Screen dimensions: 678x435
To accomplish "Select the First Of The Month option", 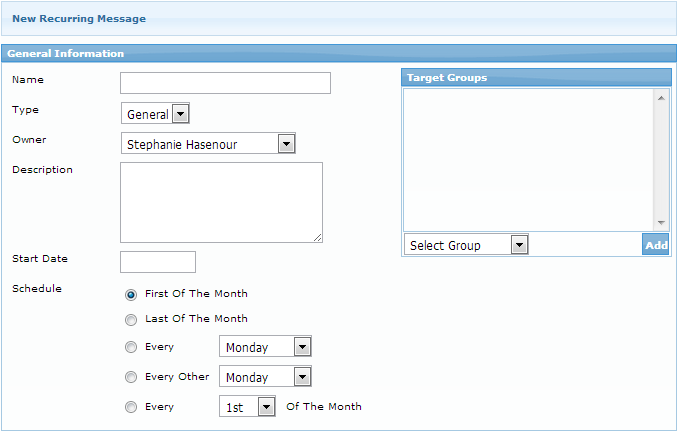I will point(131,295).
